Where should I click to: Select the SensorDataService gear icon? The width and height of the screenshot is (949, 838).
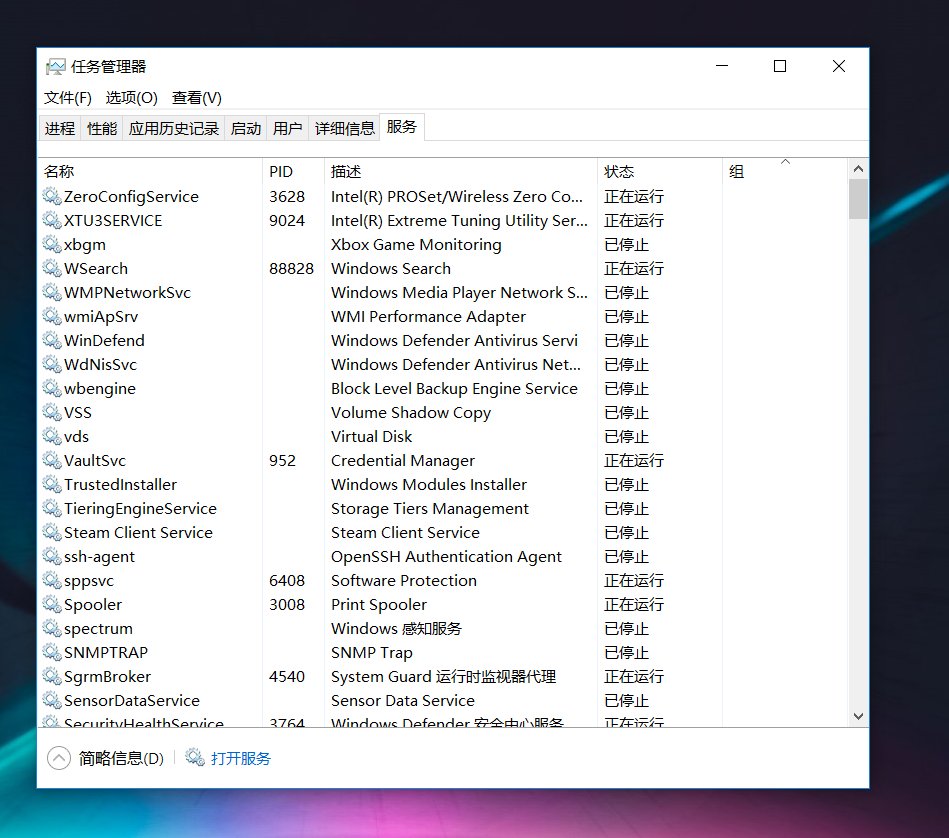52,700
